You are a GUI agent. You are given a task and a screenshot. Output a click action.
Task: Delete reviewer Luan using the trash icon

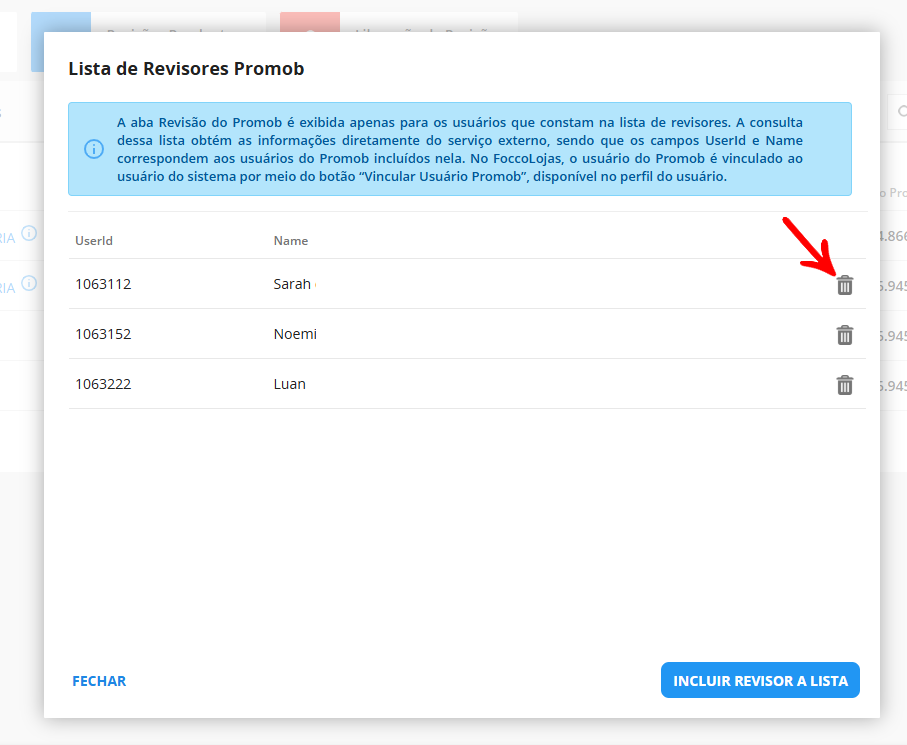click(844, 384)
